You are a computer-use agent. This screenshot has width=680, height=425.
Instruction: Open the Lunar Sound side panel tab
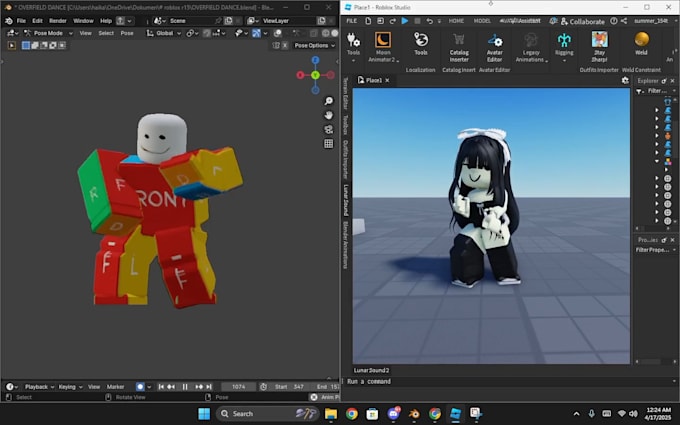click(x=346, y=200)
